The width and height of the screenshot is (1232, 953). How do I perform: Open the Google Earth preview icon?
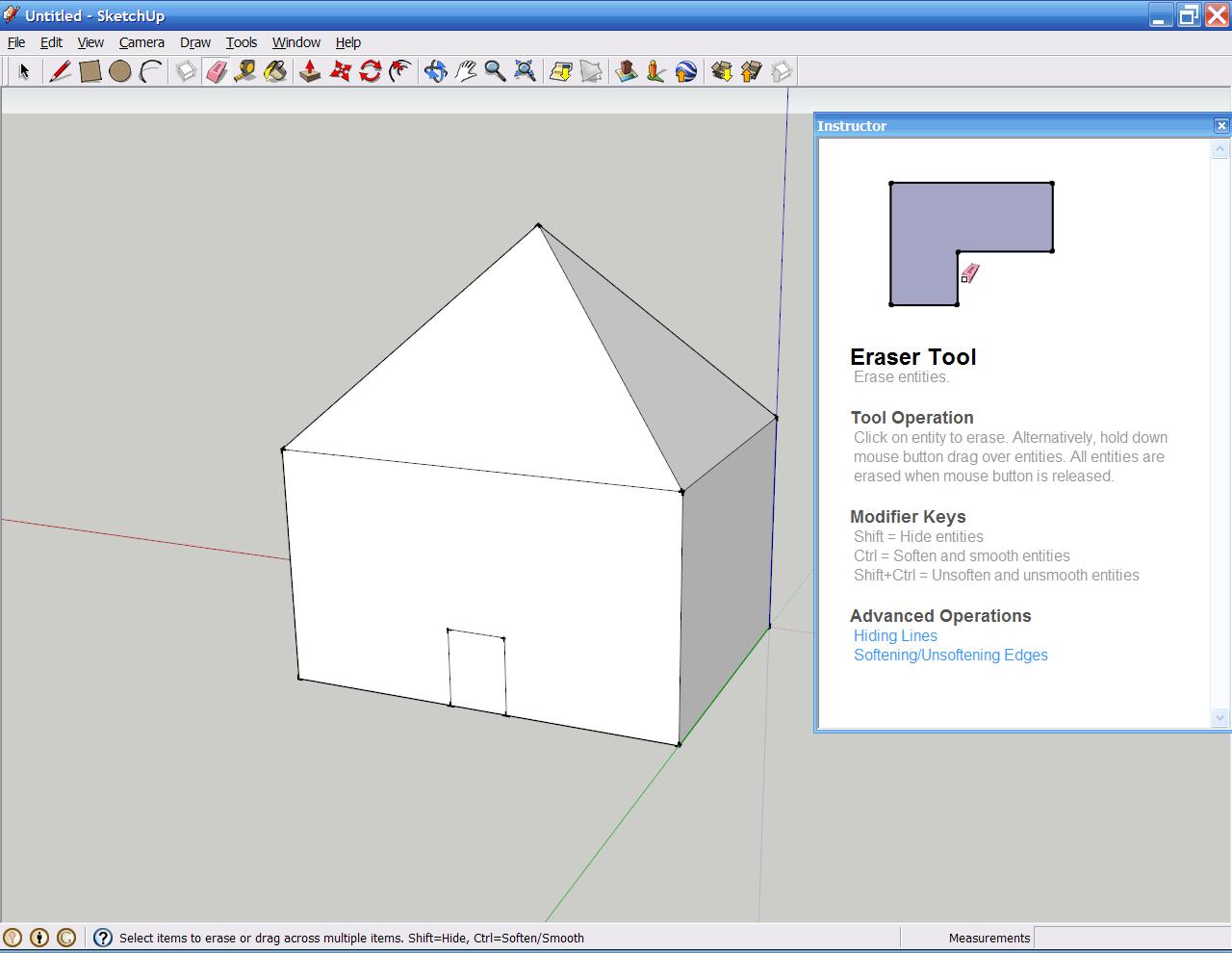click(x=684, y=70)
